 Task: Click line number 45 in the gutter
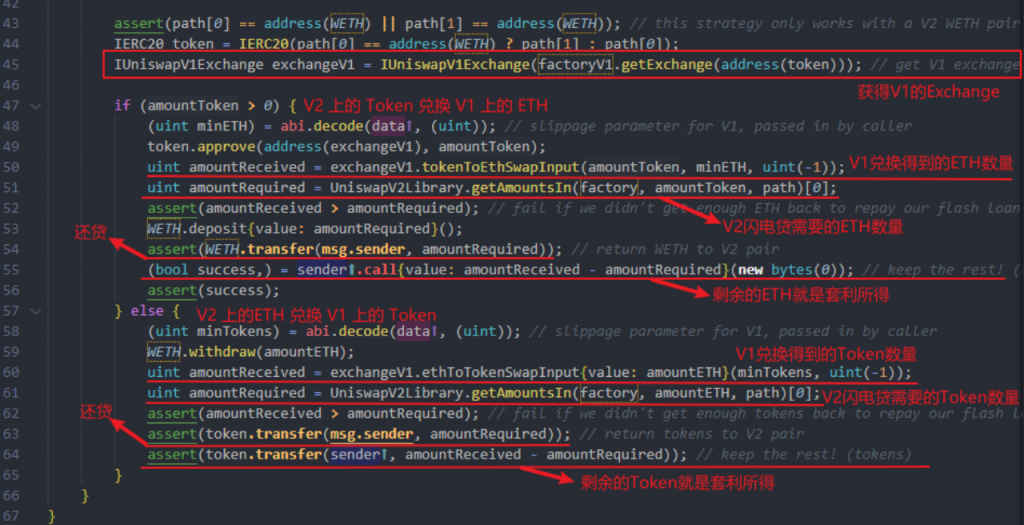pyautogui.click(x=11, y=65)
